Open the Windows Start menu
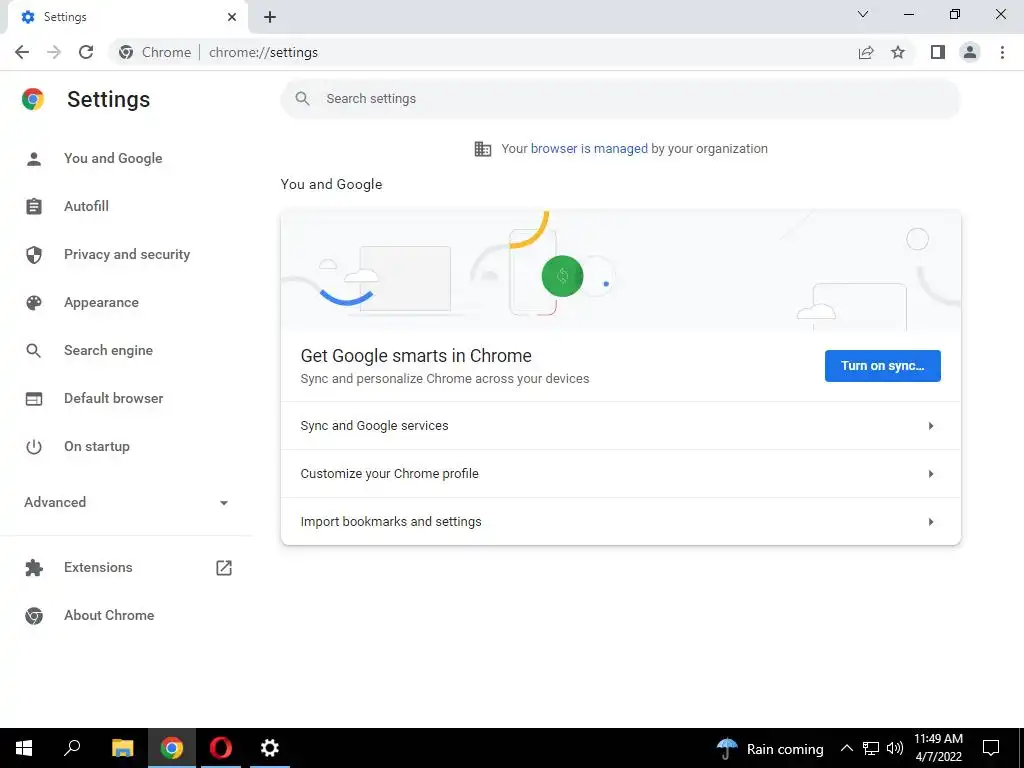The width and height of the screenshot is (1024, 768). click(24, 748)
